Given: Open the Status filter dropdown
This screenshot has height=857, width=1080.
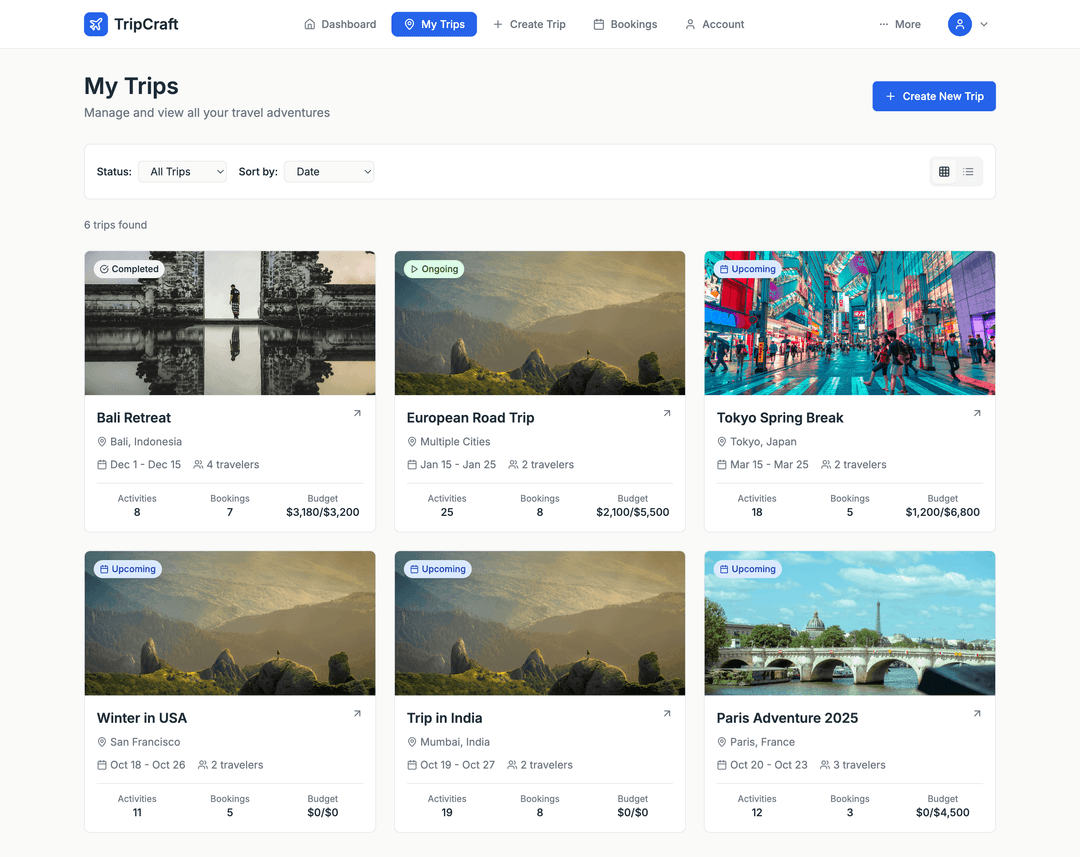Looking at the screenshot, I should coord(182,171).
